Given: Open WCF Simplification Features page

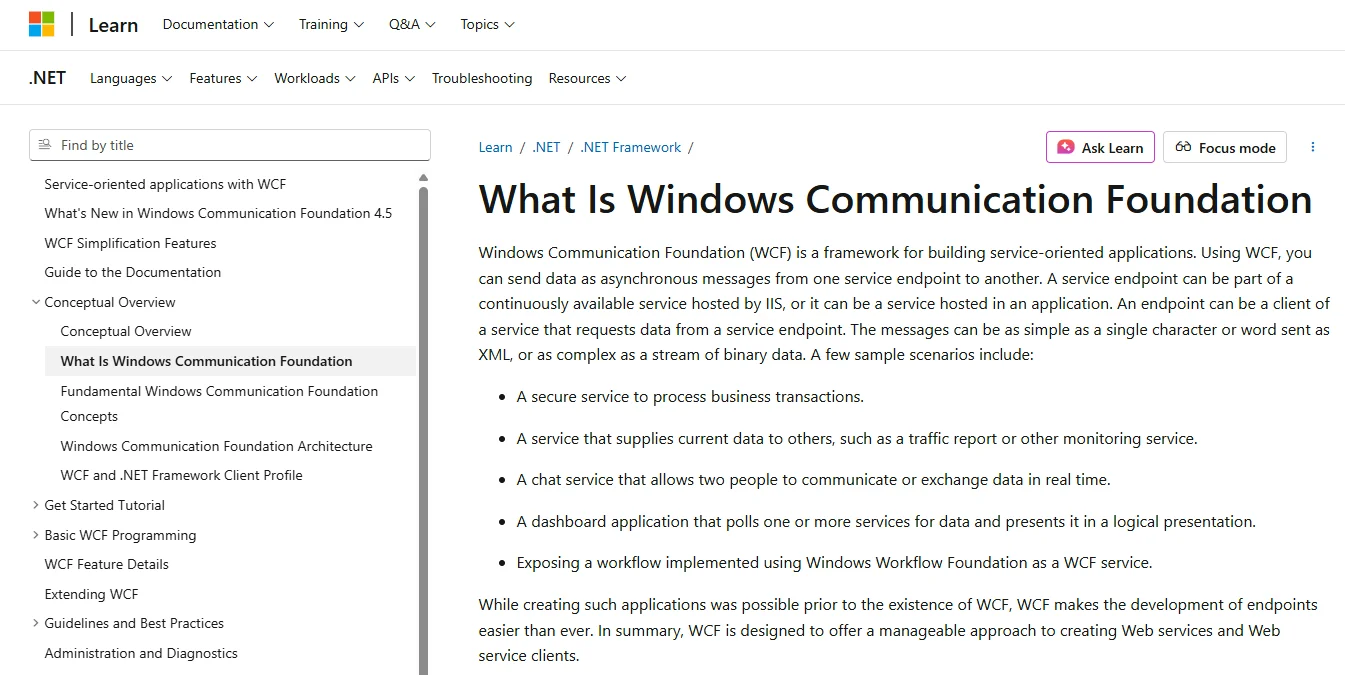Looking at the screenshot, I should click(130, 242).
